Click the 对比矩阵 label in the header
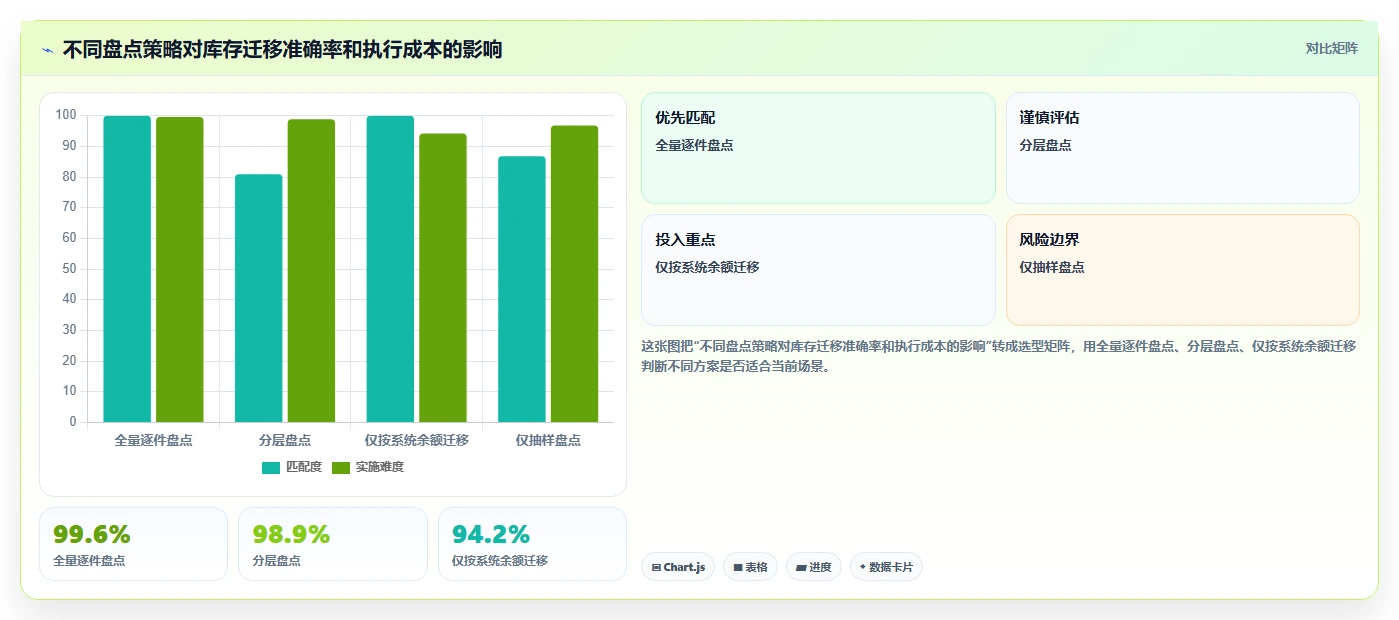 point(1331,48)
